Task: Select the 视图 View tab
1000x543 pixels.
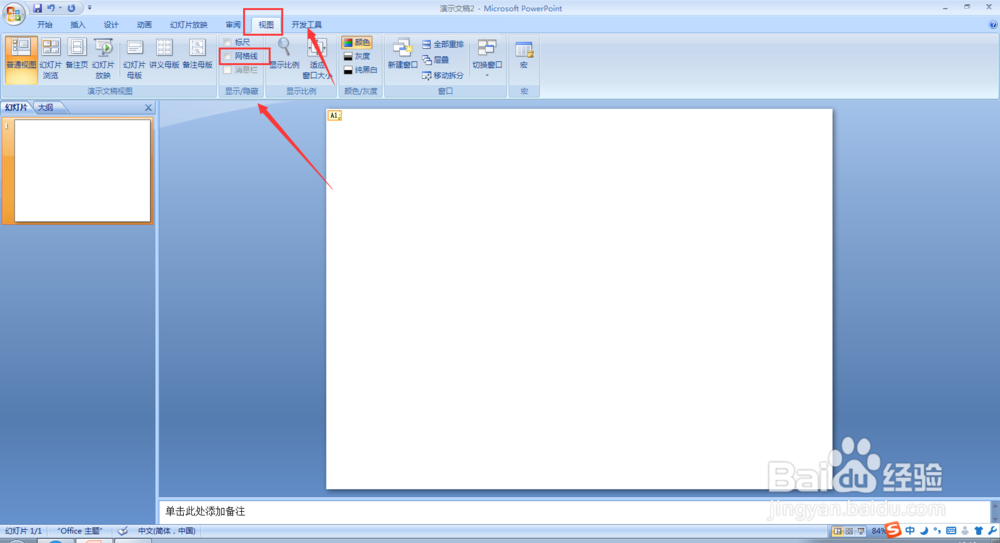Action: tap(266, 25)
